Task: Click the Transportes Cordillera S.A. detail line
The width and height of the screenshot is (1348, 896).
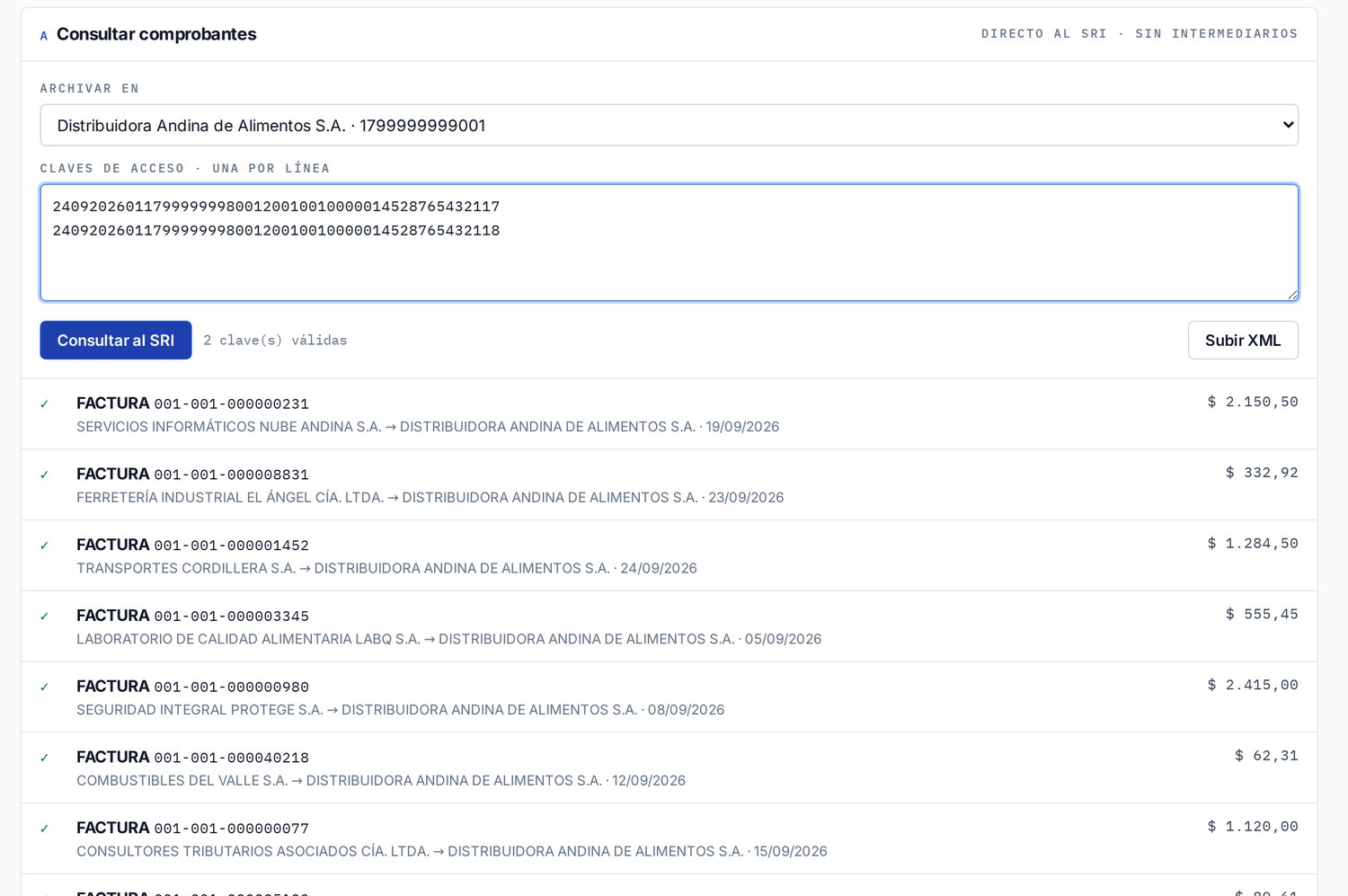Action: click(387, 569)
